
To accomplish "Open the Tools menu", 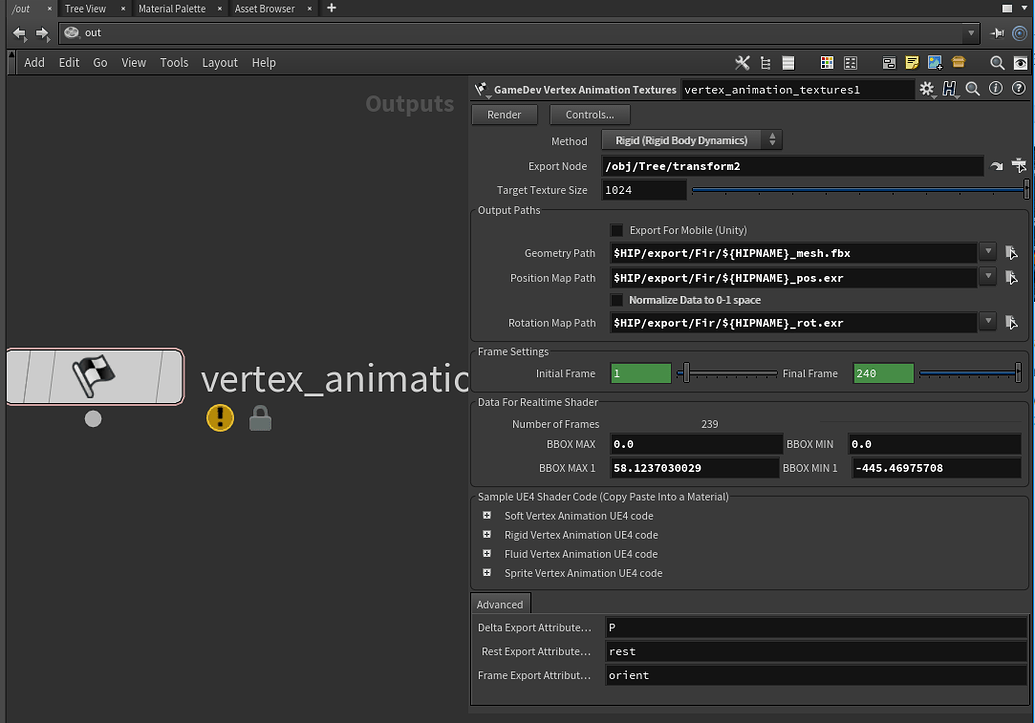I will (x=174, y=63).
